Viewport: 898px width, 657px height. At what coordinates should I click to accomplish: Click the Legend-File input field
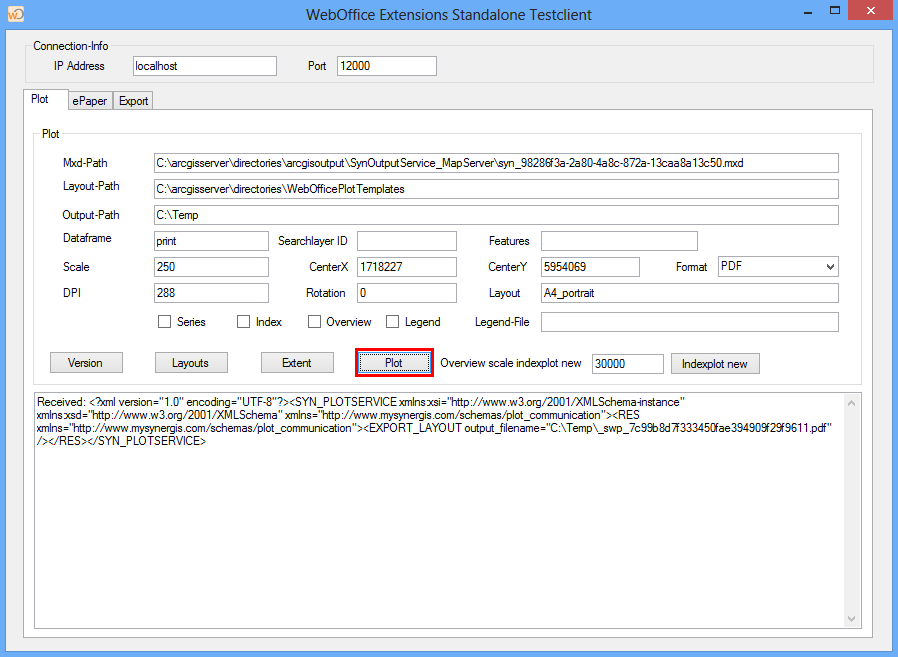pos(688,321)
